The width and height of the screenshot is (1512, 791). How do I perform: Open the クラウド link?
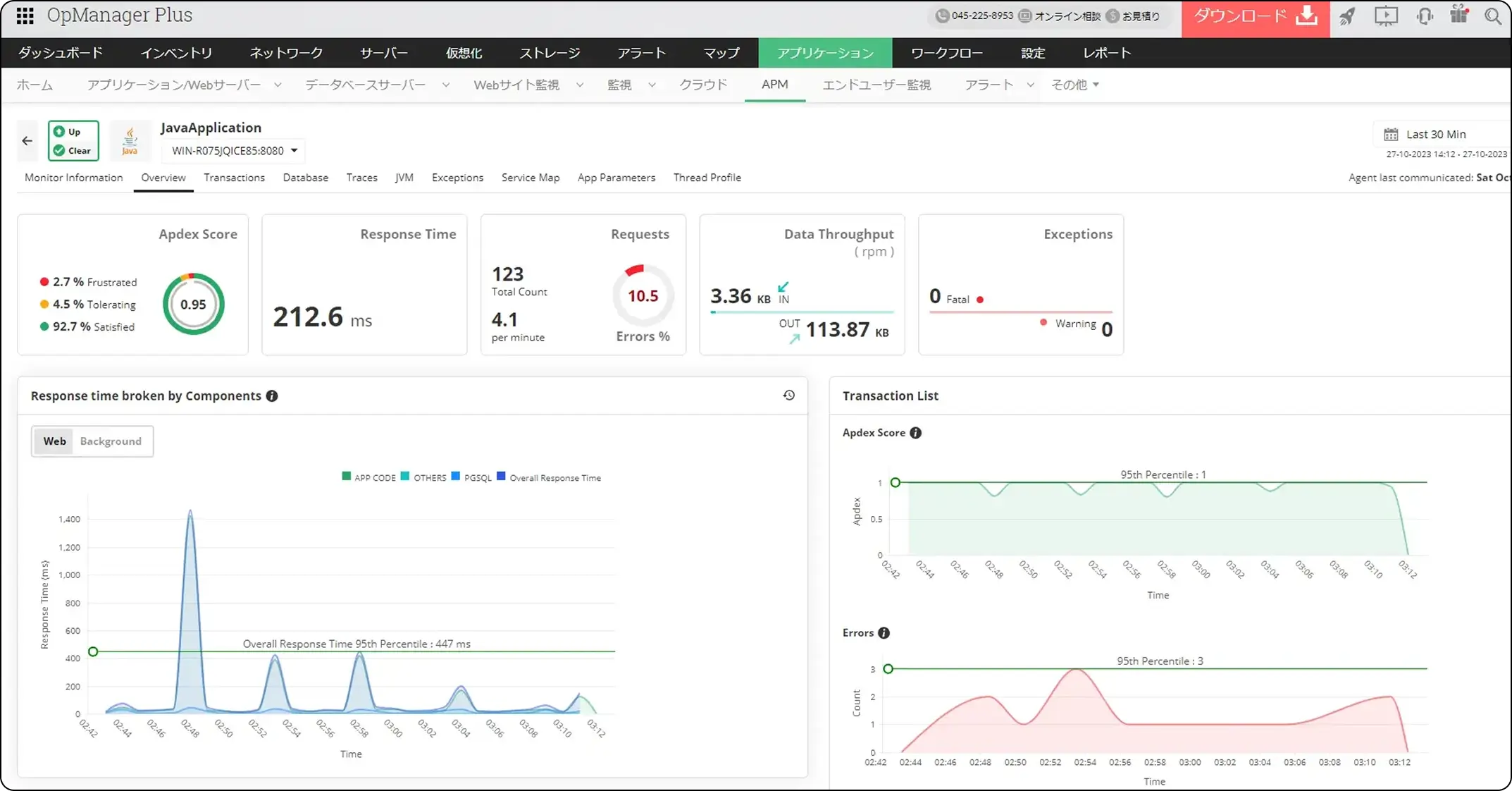(x=703, y=85)
